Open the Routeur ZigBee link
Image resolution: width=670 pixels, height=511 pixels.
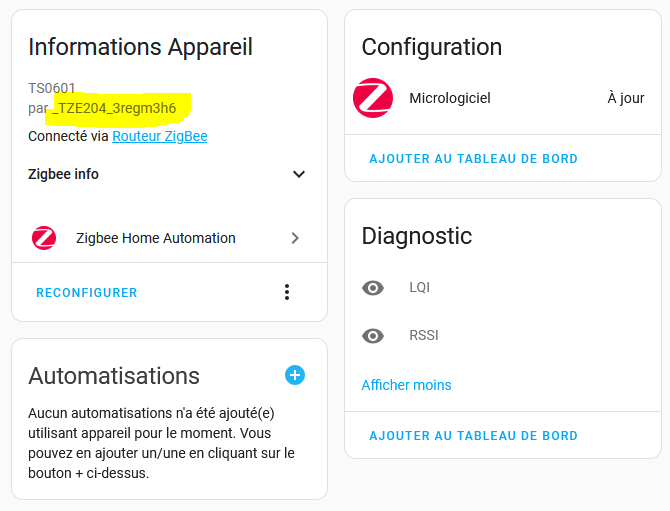160,136
